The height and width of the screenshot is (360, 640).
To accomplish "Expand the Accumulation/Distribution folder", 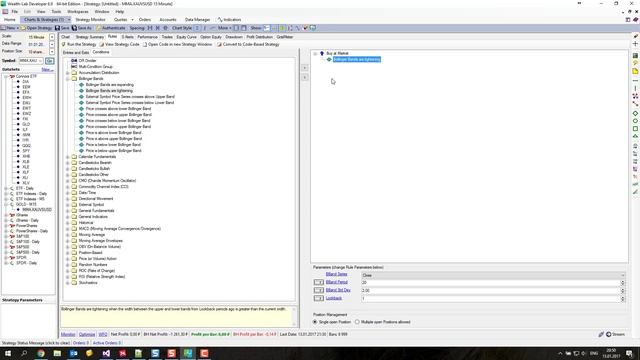I will click(x=68, y=73).
